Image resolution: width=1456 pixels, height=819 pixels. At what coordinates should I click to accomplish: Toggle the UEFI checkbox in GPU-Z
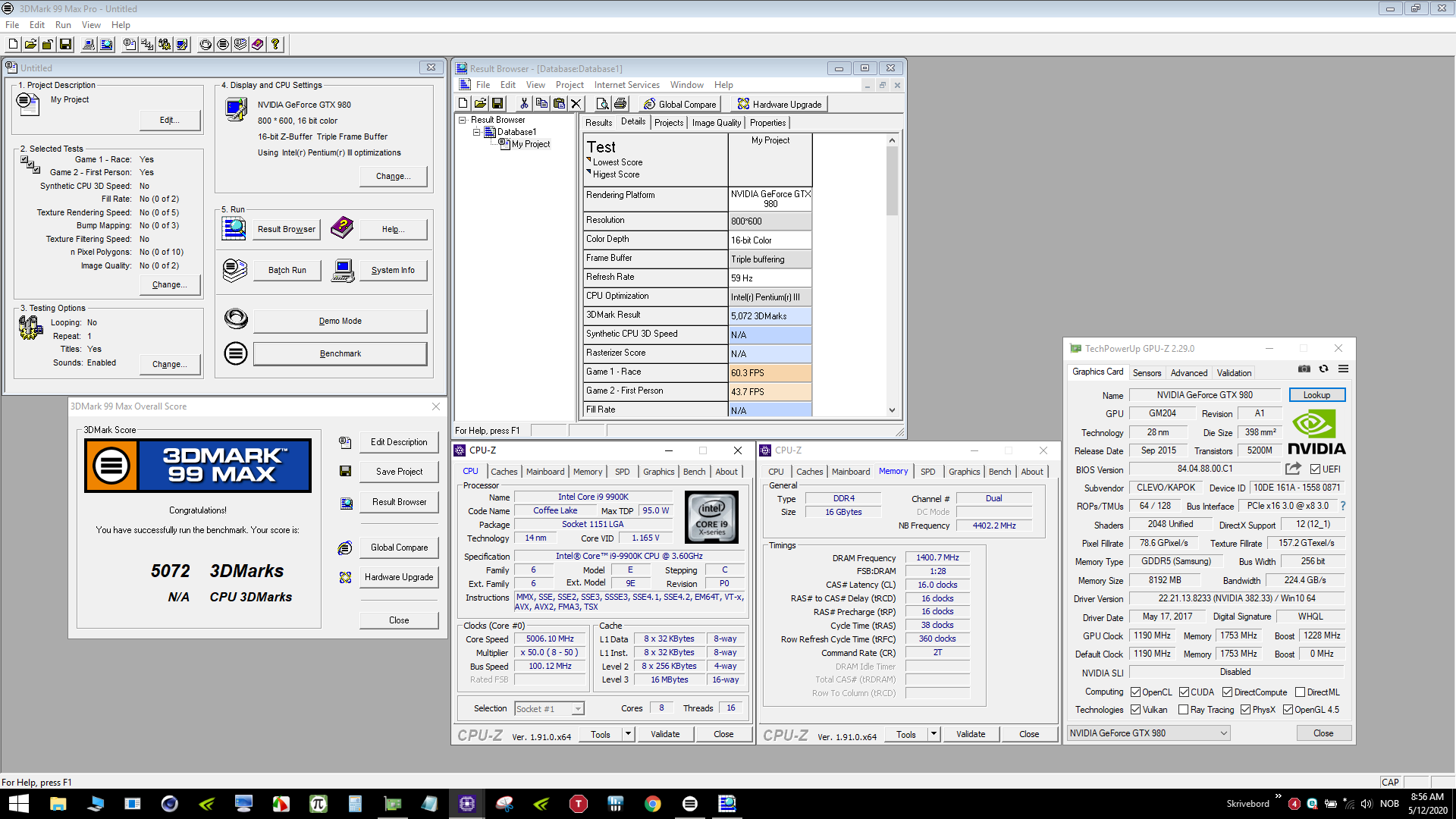(1316, 469)
